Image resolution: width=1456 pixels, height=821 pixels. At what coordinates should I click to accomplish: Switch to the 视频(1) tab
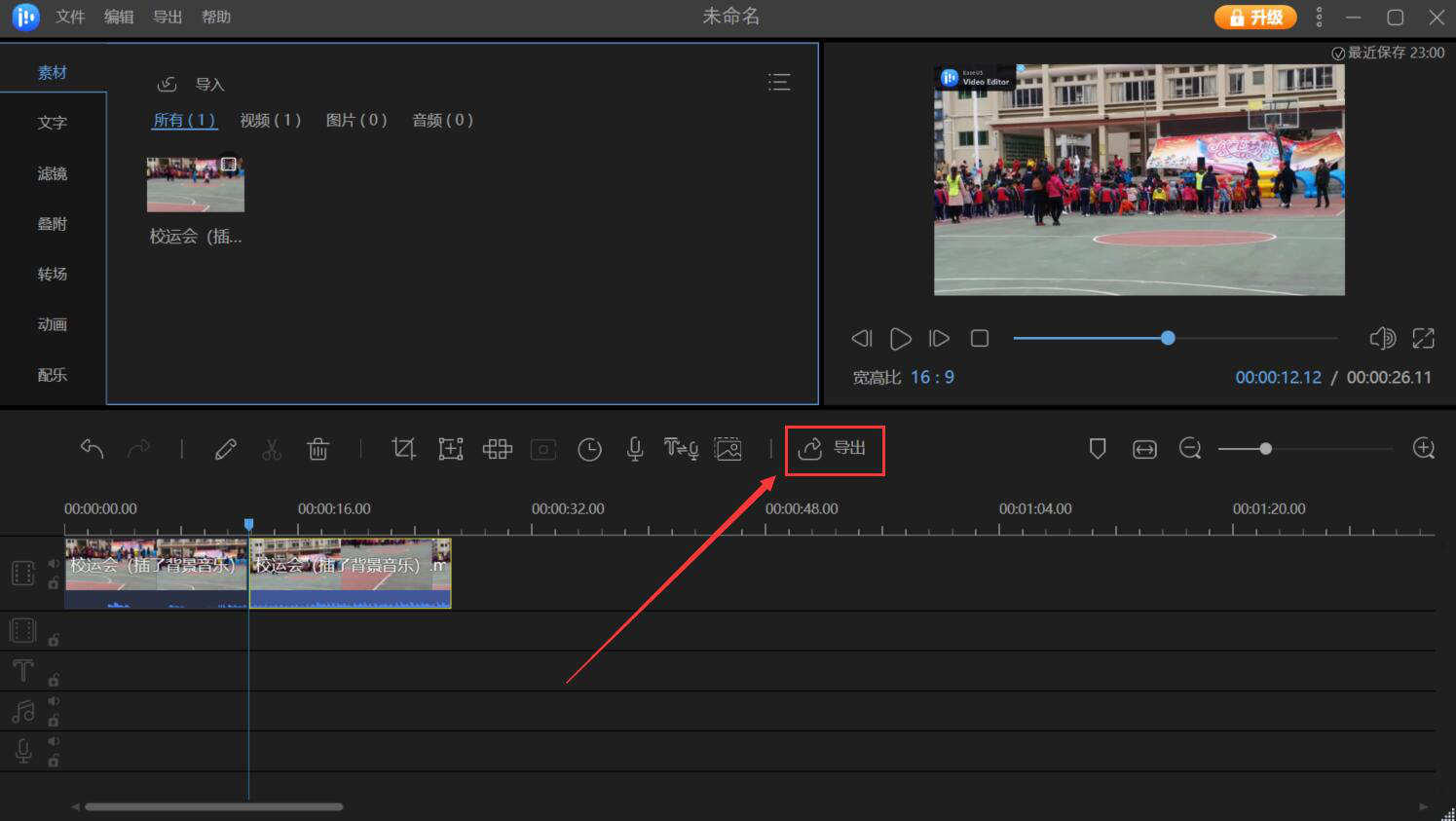coord(271,121)
